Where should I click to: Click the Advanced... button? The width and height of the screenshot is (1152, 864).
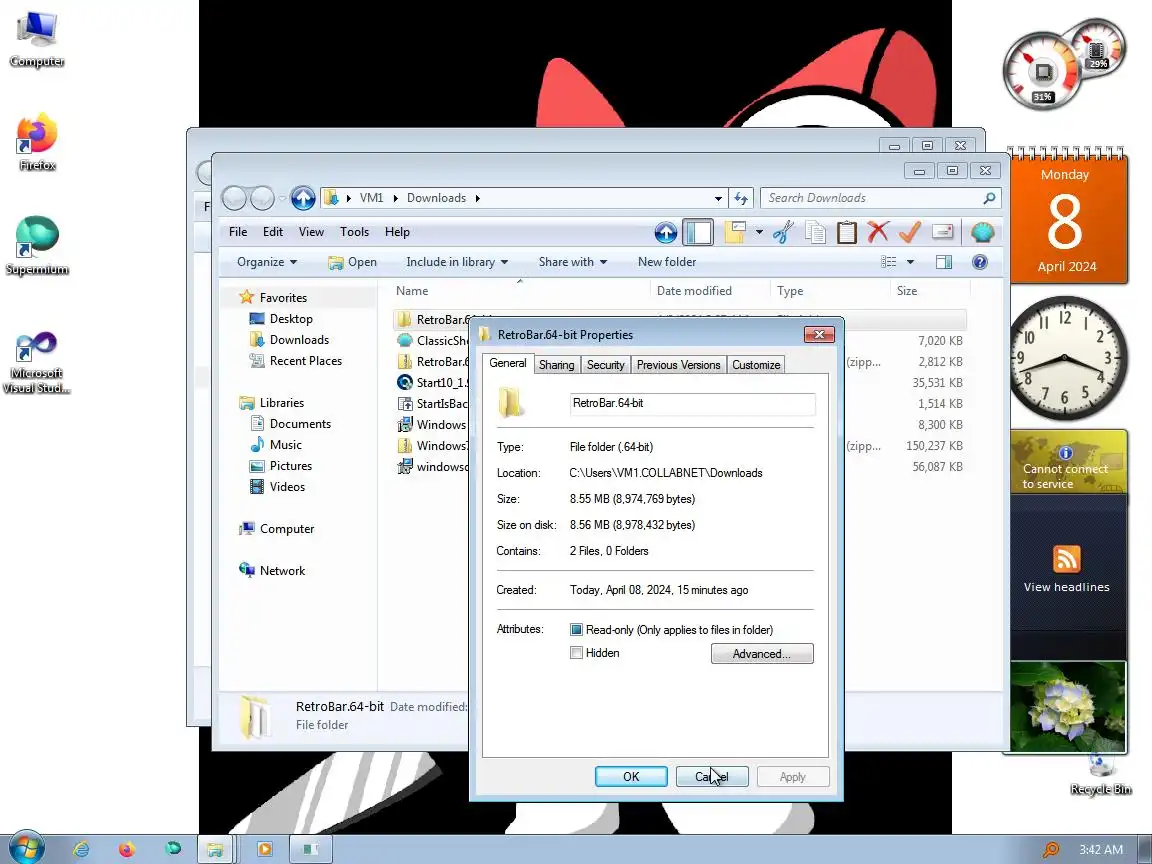(762, 653)
